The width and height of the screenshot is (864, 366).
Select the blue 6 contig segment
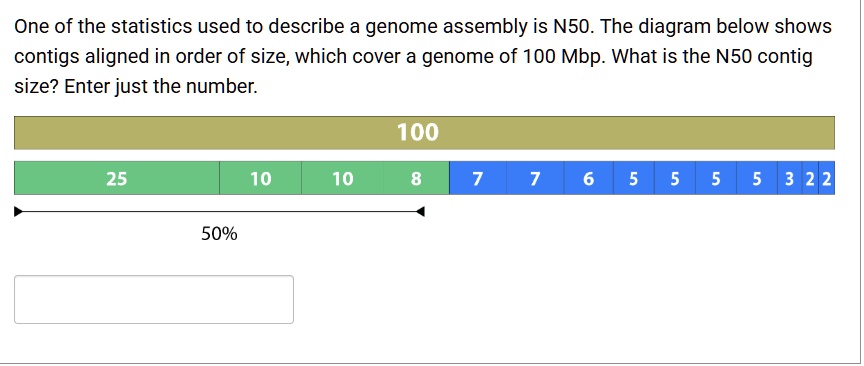(588, 178)
